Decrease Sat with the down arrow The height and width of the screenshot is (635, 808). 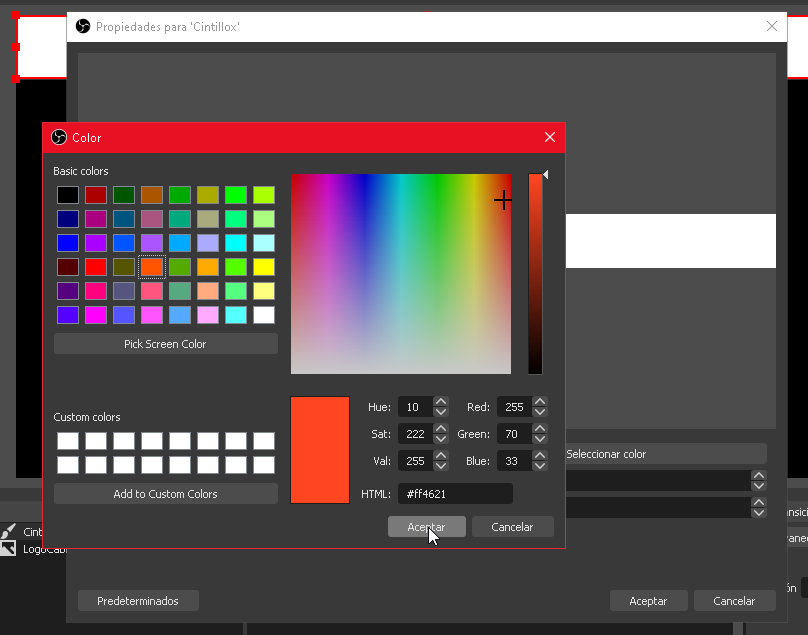point(441,439)
